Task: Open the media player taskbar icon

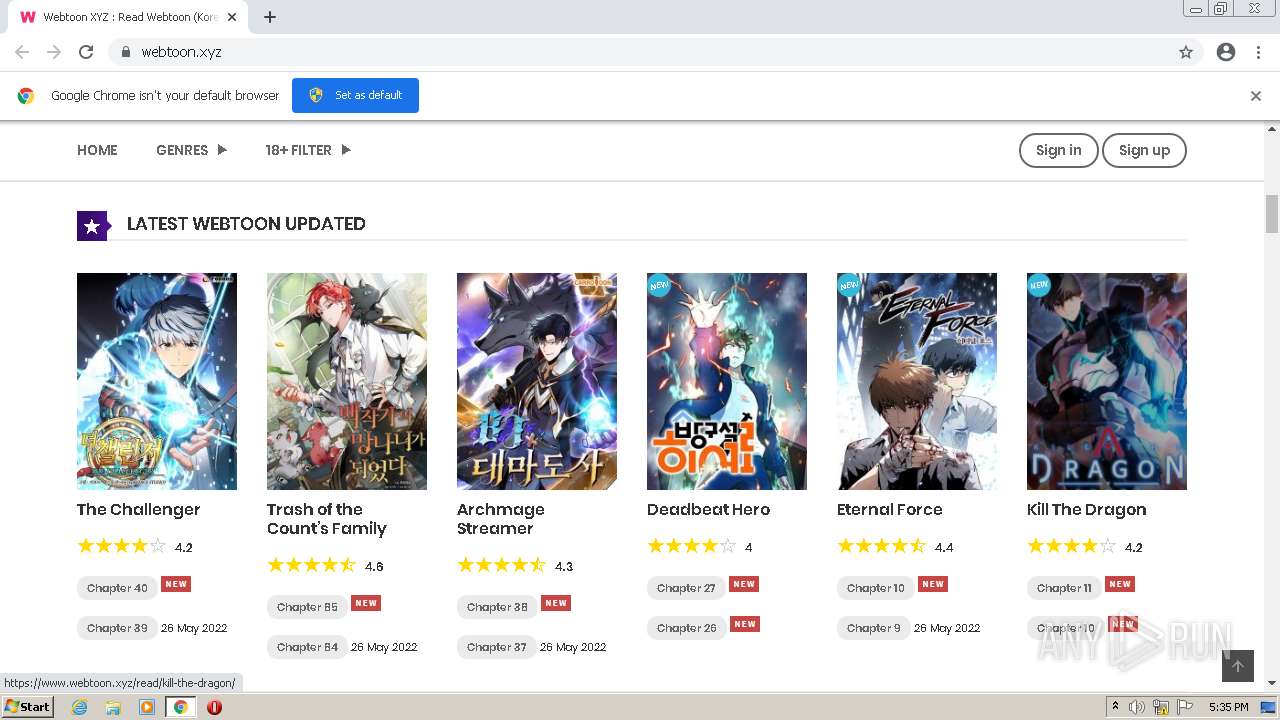Action: point(147,707)
